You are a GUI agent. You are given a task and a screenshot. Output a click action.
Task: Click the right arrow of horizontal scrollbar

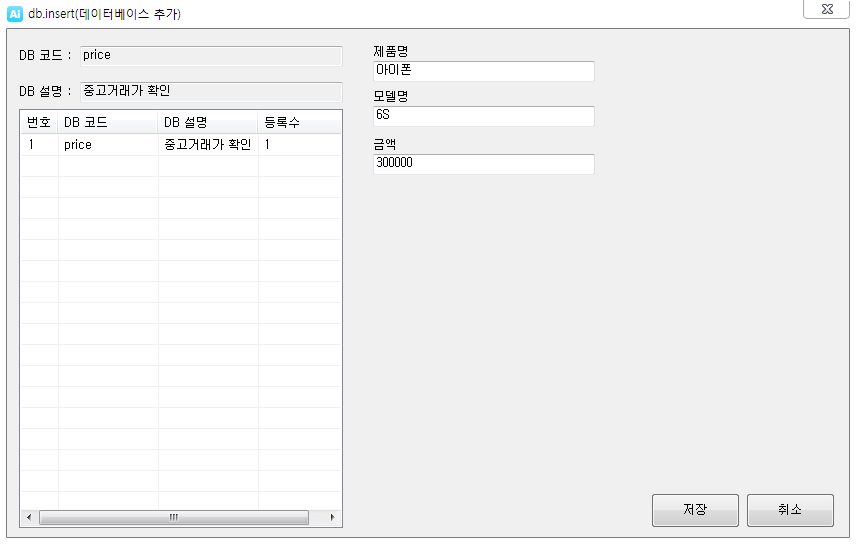point(332,517)
